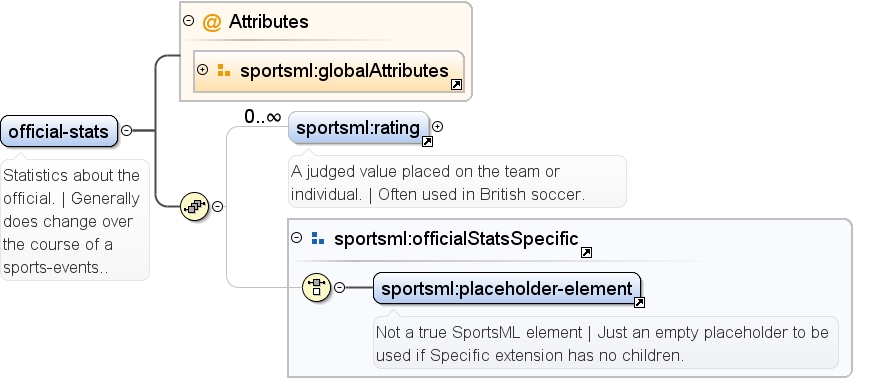The height and width of the screenshot is (379, 870).
Task: Follow the reference arrow on sportsml:rating
Action: [427, 142]
